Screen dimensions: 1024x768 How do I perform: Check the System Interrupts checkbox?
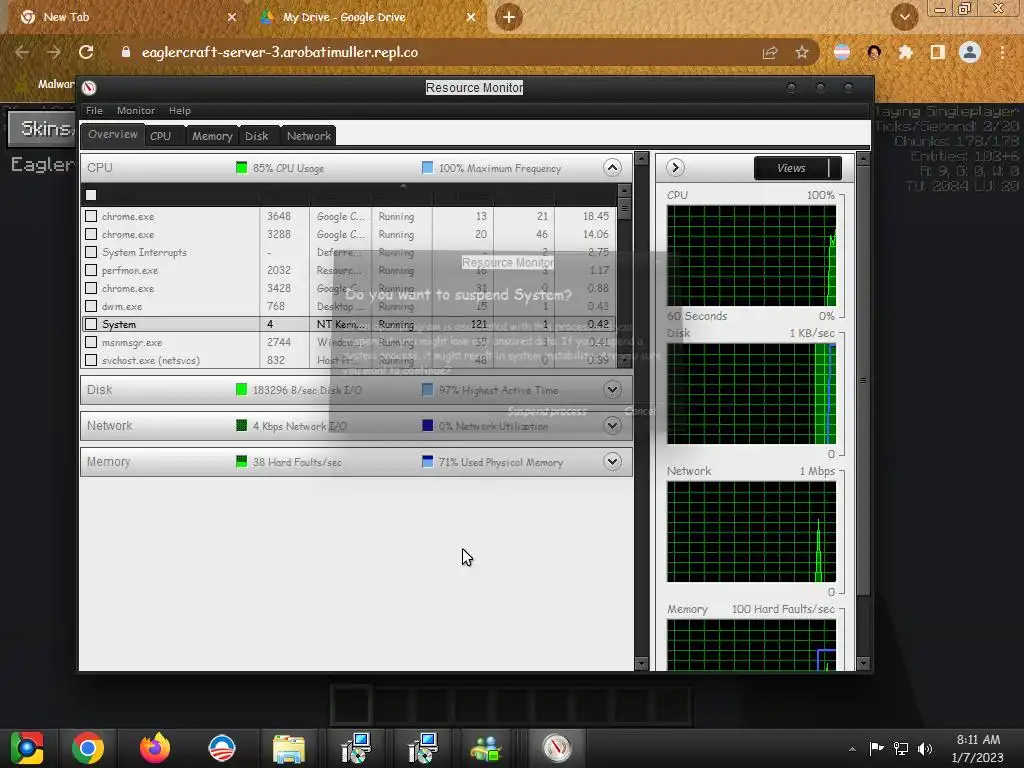91,252
